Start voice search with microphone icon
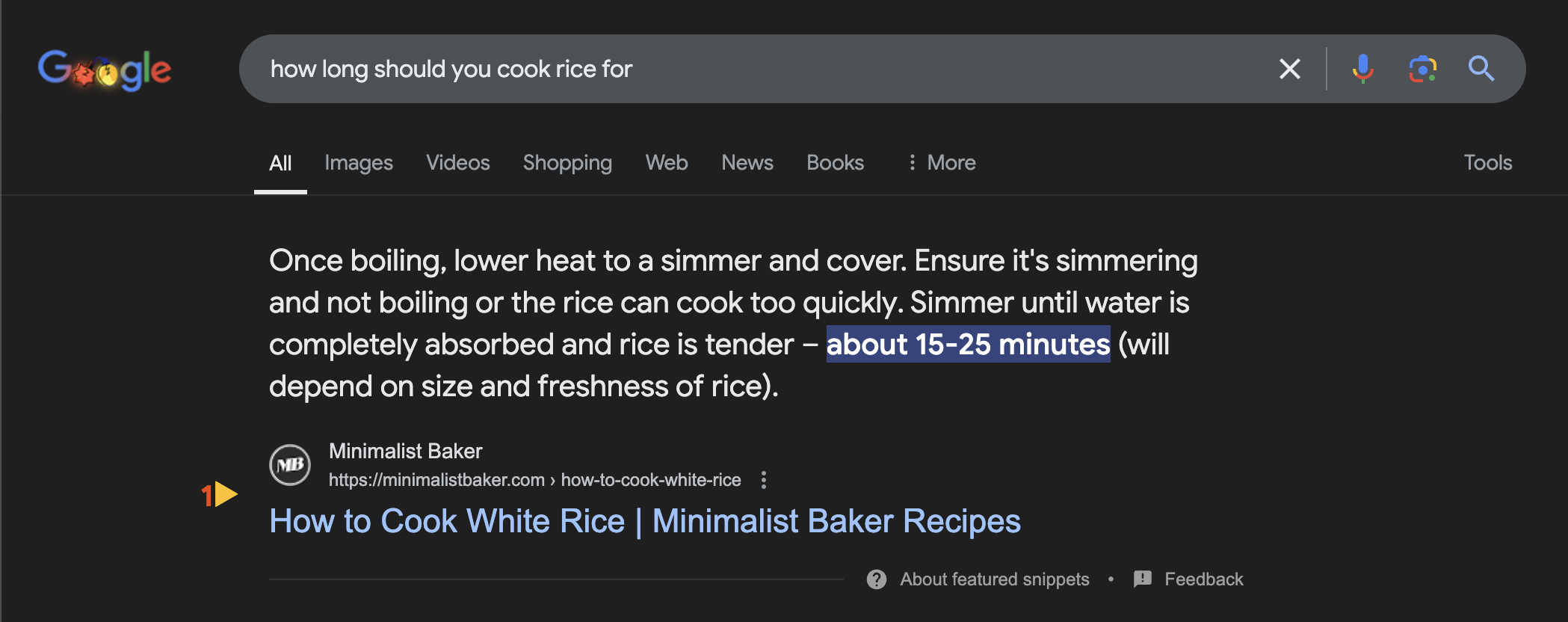The image size is (1568, 622). [x=1362, y=69]
